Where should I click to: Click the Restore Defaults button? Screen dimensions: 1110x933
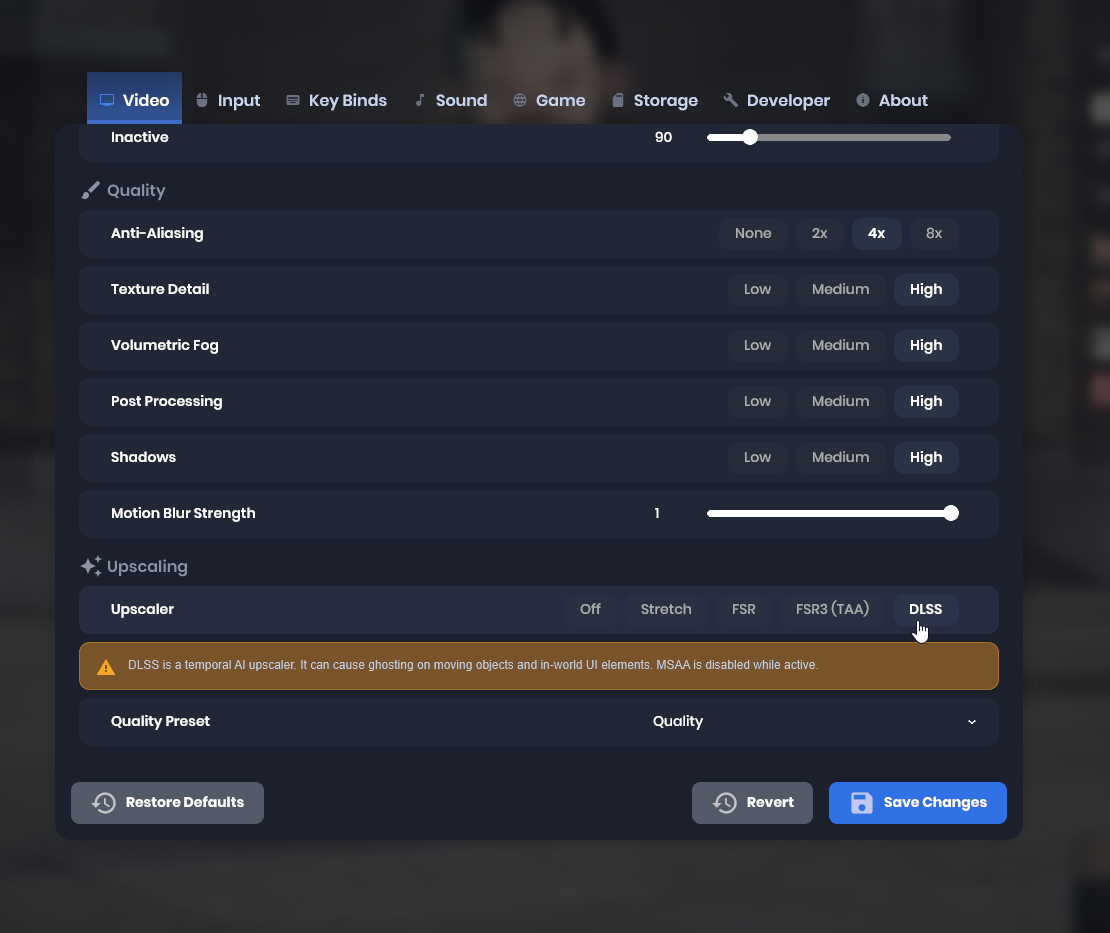coord(167,803)
